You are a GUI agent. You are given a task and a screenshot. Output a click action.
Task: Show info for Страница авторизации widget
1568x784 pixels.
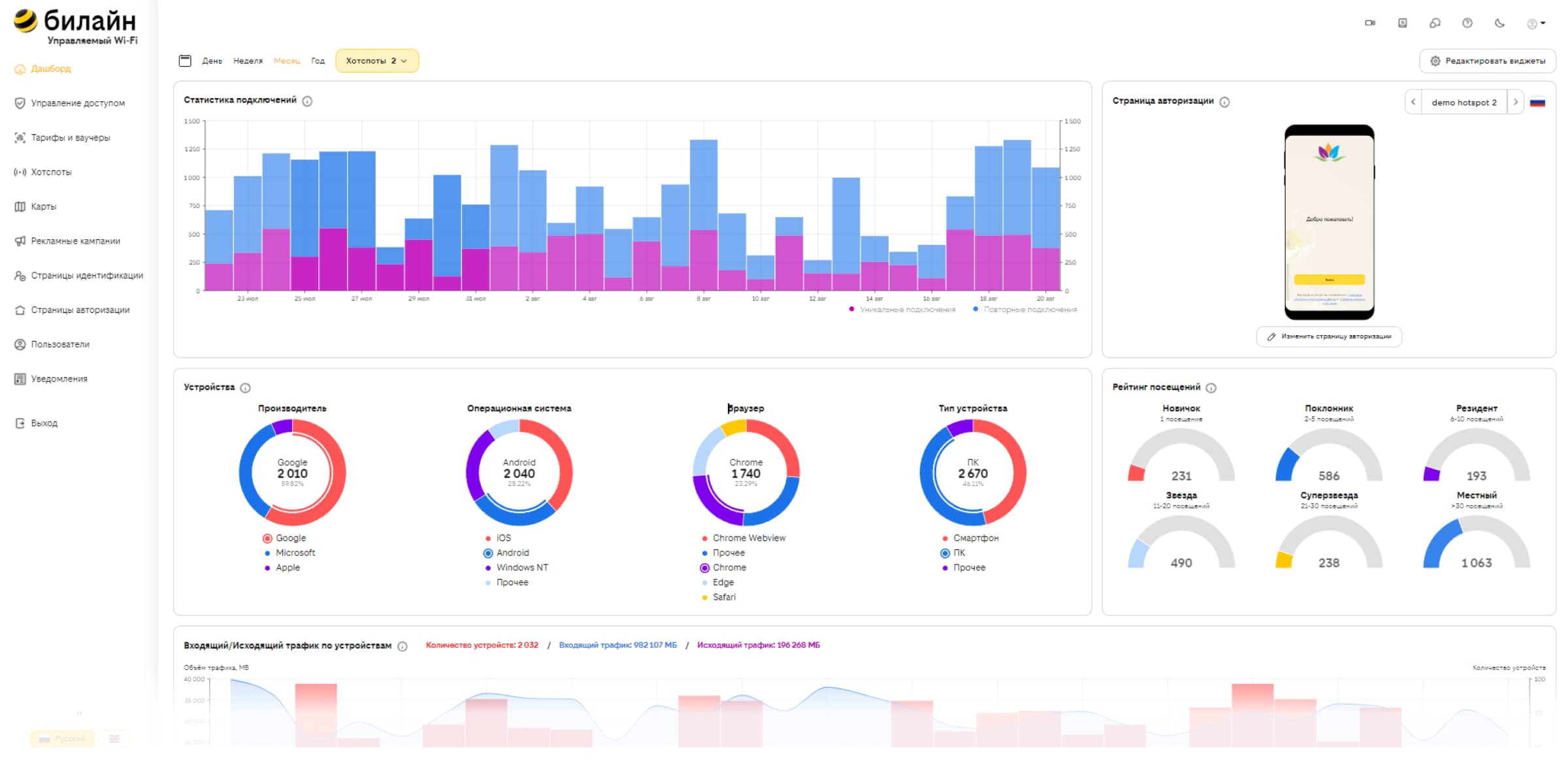coord(1224,102)
